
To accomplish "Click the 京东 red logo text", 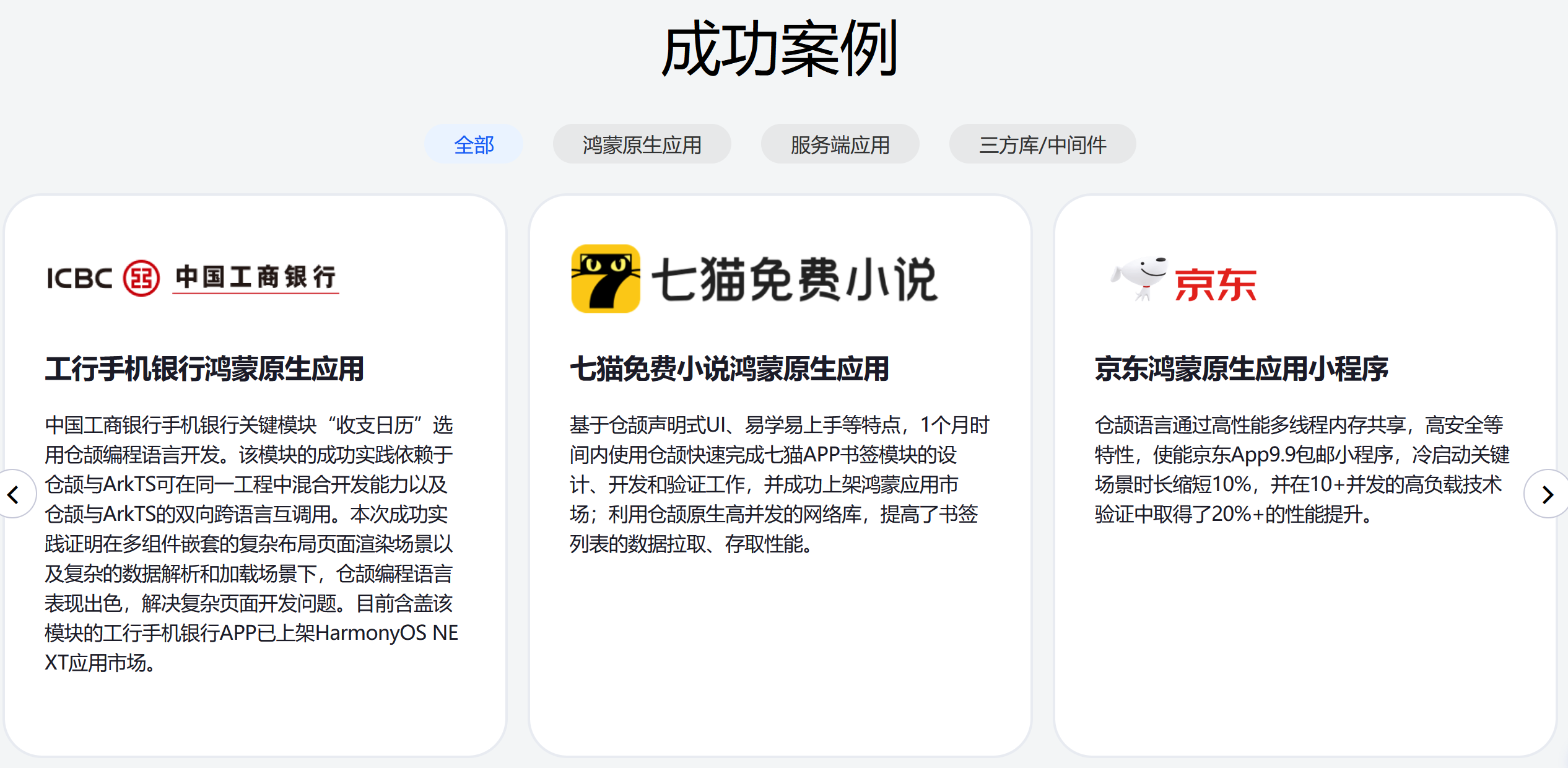I will coord(1216,286).
